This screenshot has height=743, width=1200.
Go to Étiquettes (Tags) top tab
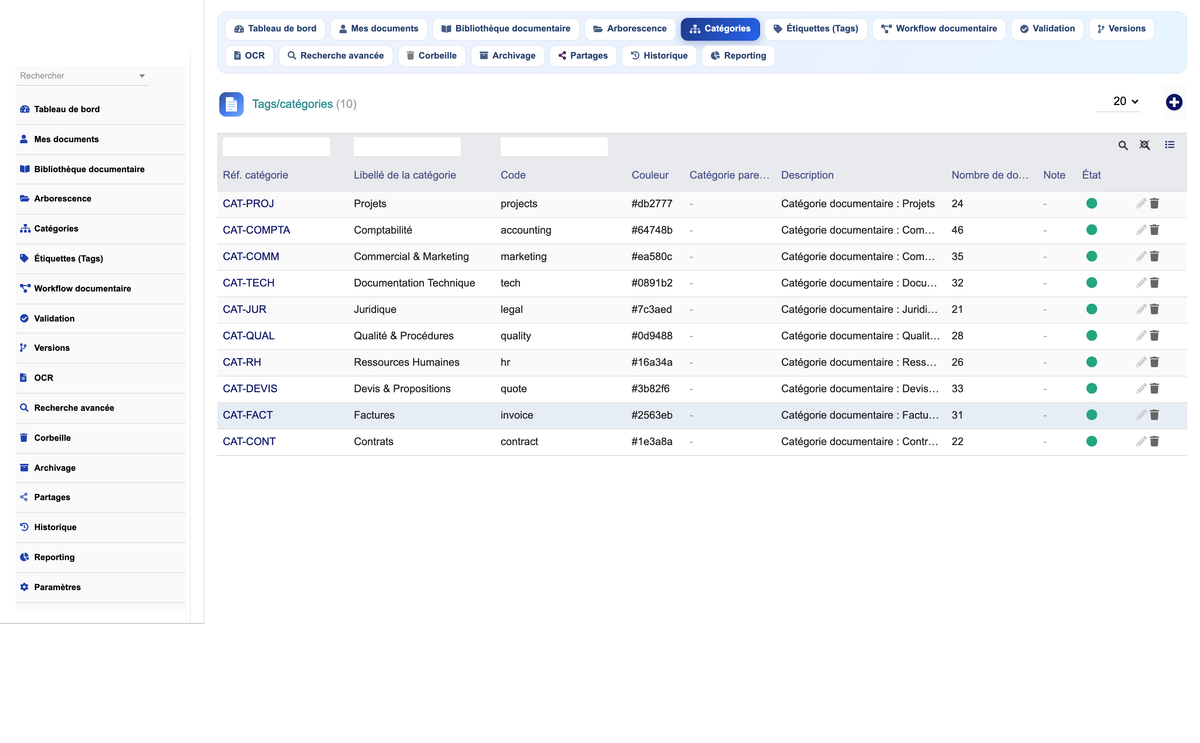coord(816,29)
